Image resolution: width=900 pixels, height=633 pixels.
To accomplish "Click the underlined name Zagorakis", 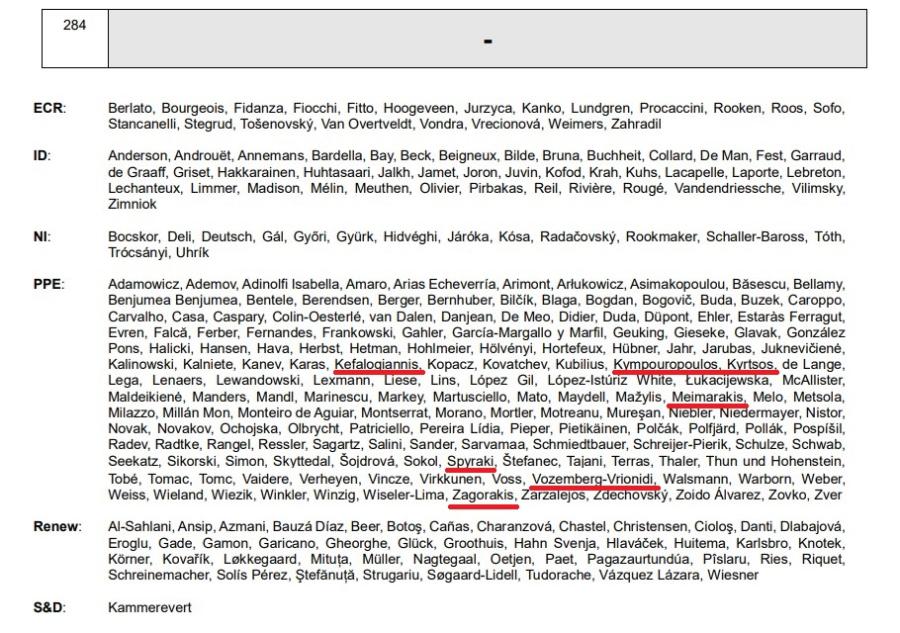I will (x=484, y=495).
